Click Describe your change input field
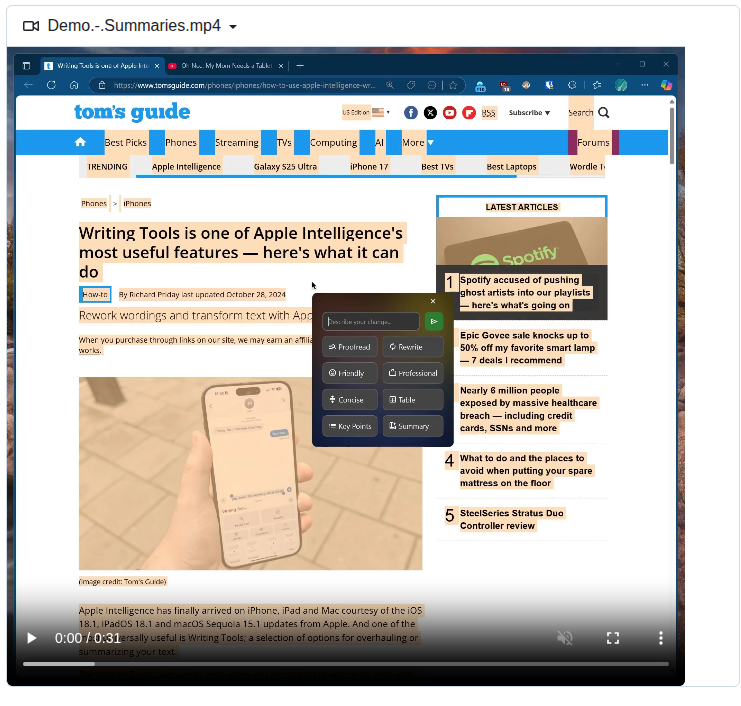Viewport: 741px width, 706px height. pyautogui.click(x=371, y=321)
